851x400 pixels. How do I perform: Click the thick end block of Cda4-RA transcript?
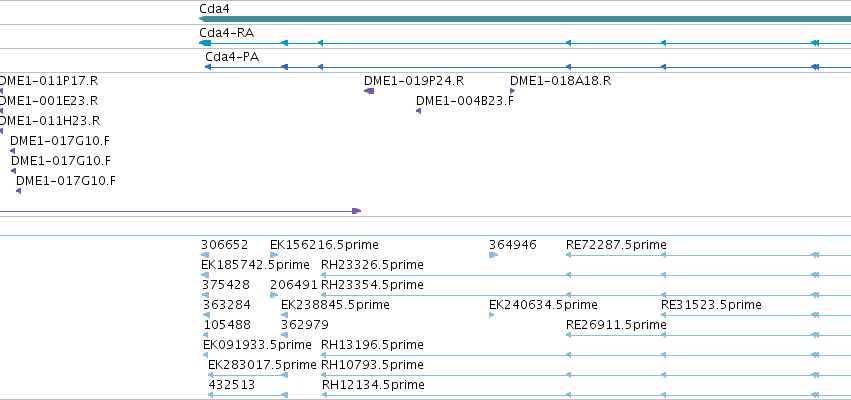(x=205, y=43)
